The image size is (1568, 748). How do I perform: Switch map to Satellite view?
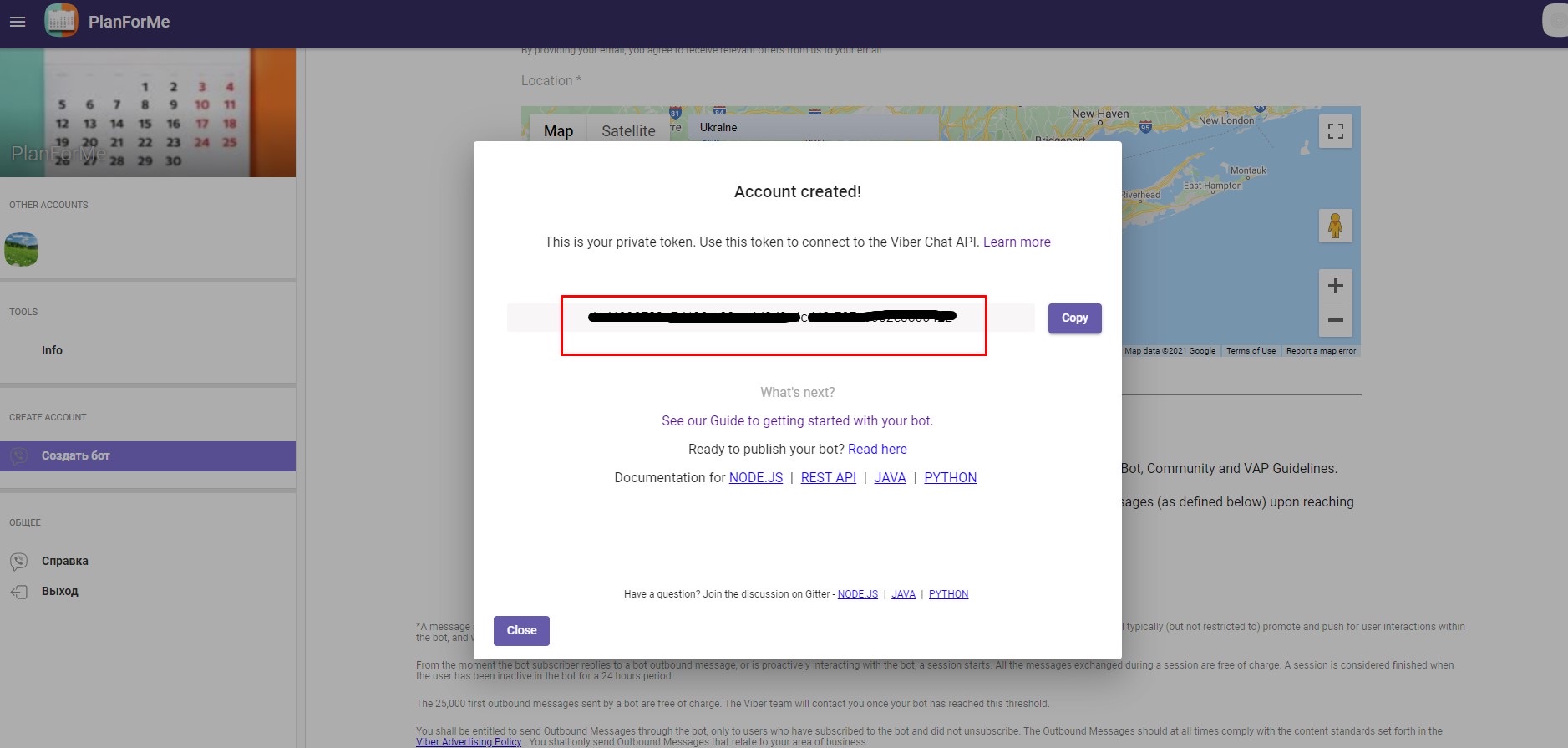click(628, 130)
